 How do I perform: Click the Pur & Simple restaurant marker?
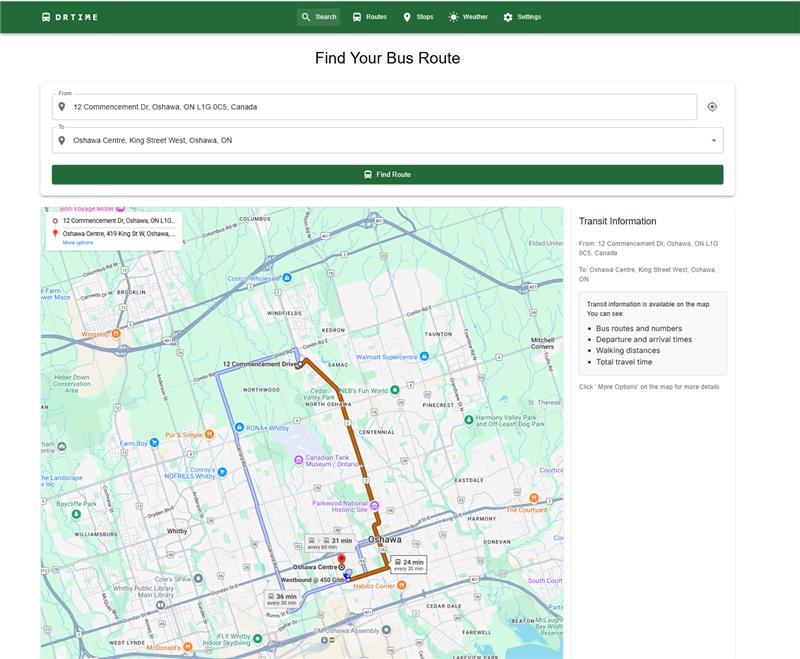[209, 434]
